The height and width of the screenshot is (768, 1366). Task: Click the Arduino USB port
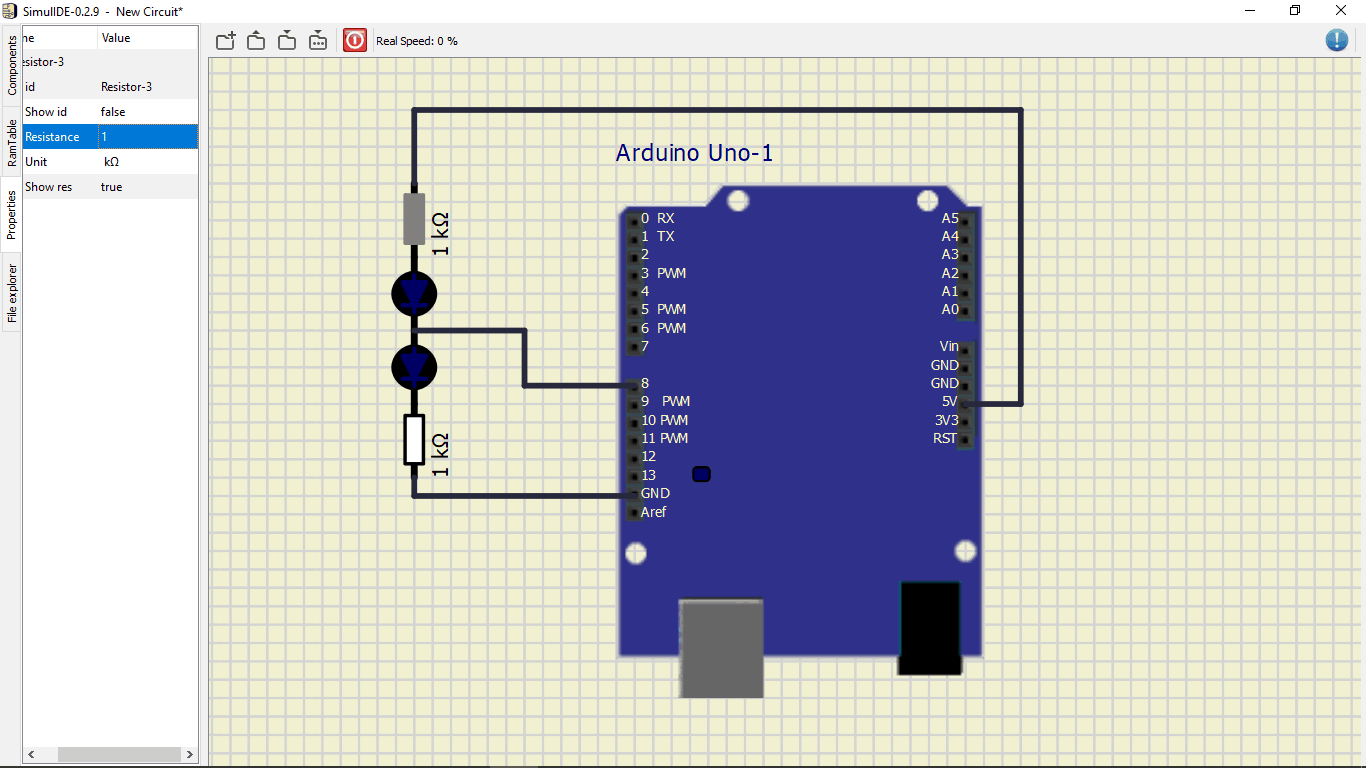coord(721,648)
